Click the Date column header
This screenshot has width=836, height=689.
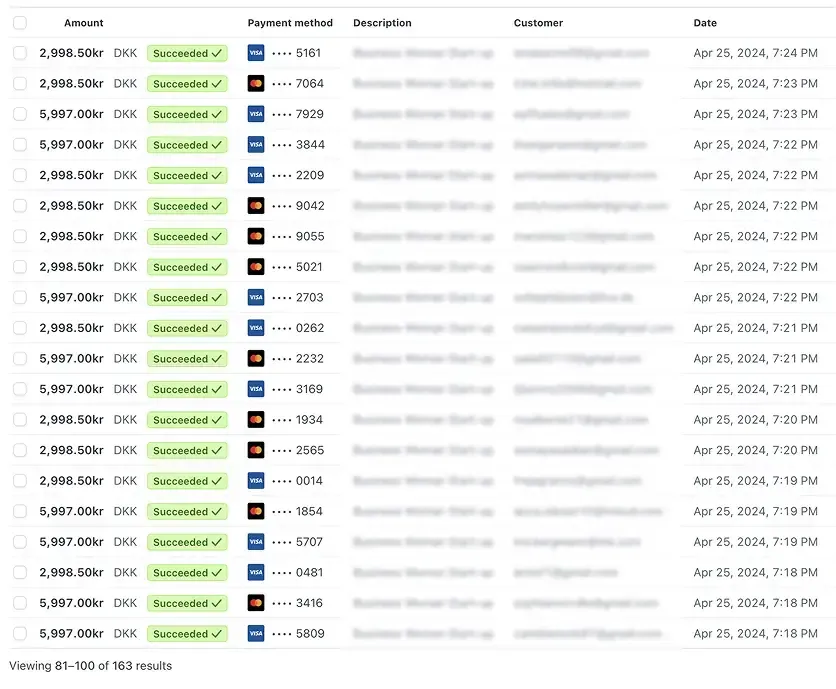(x=705, y=23)
